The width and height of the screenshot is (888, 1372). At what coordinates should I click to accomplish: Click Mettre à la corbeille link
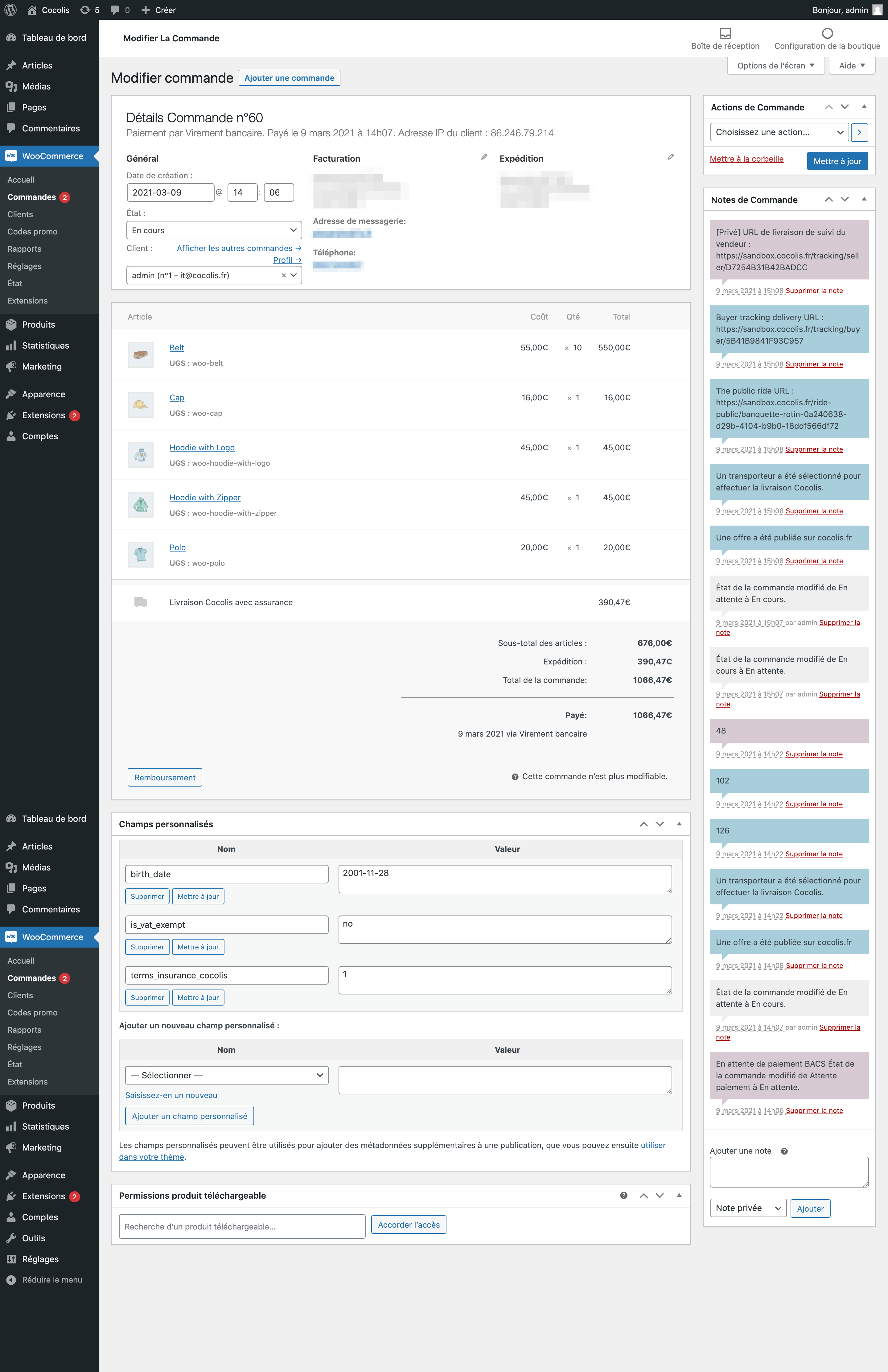(x=746, y=159)
